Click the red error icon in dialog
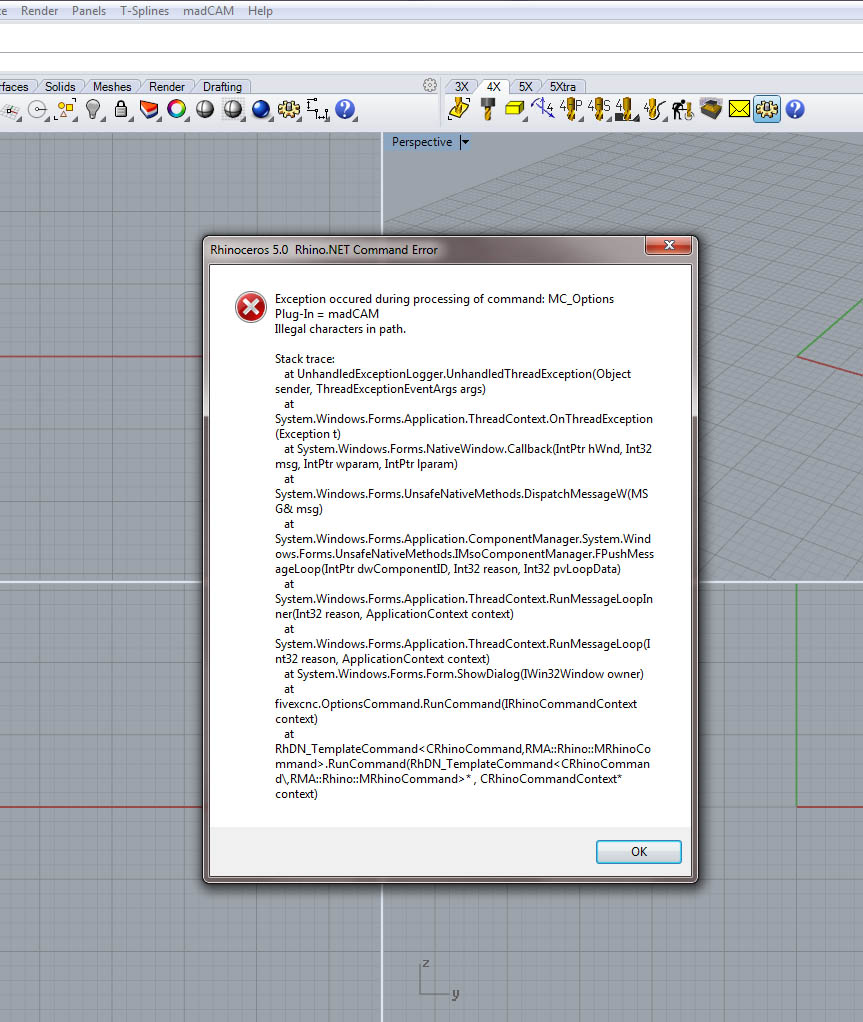The image size is (863, 1022). [251, 307]
